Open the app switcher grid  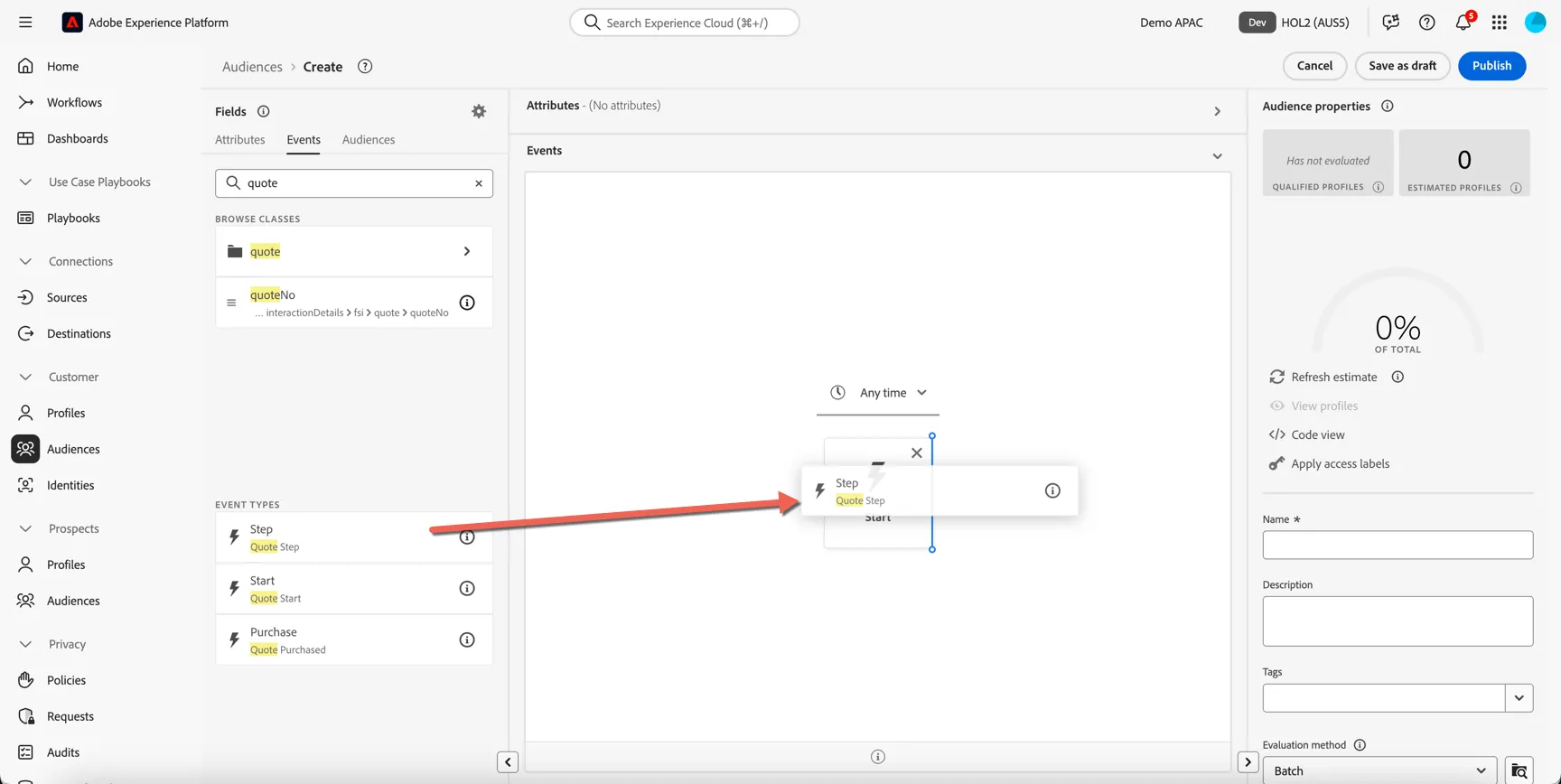coord(1500,23)
